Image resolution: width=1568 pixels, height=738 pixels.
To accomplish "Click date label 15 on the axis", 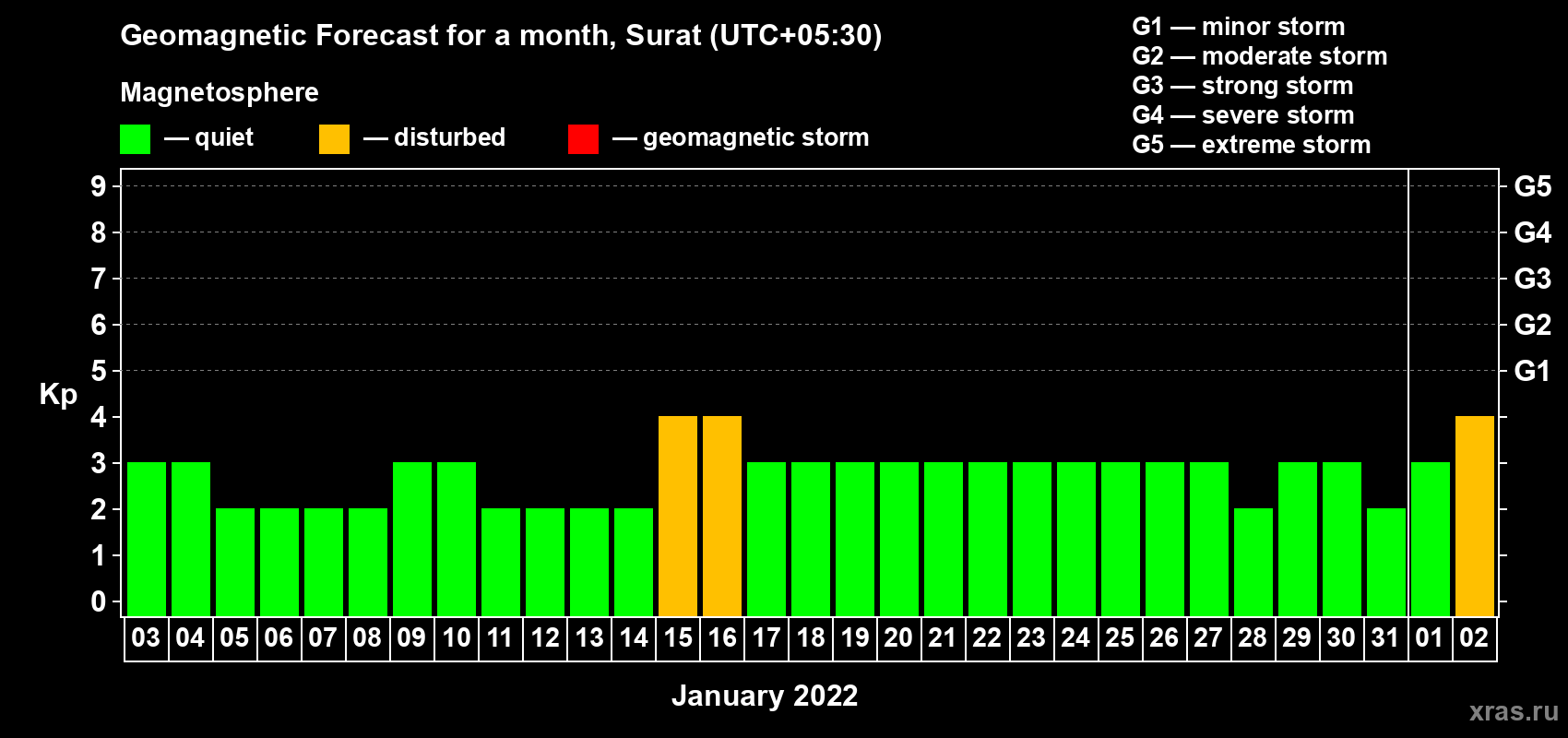I will coord(678,638).
